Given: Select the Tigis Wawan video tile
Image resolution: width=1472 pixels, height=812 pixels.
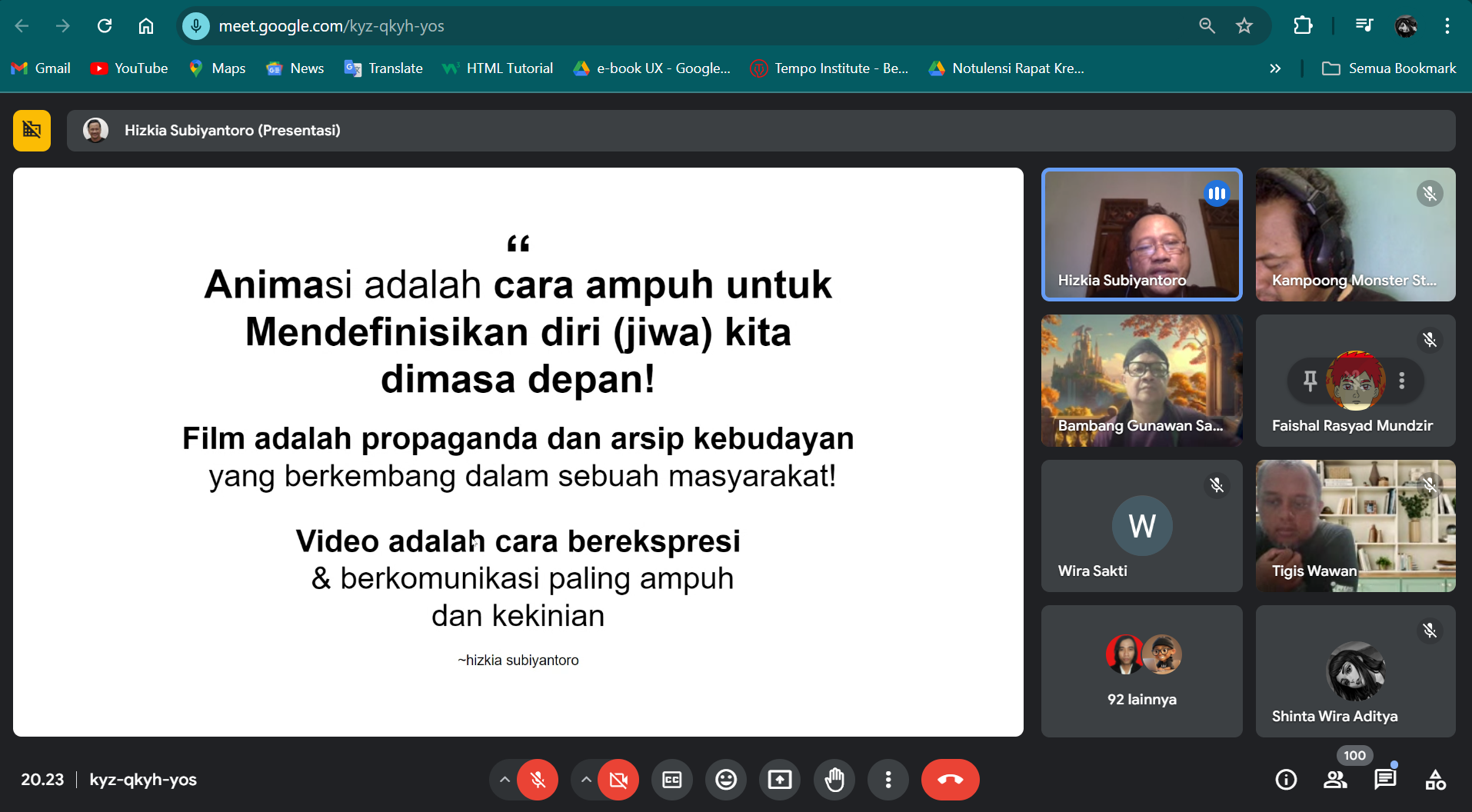Looking at the screenshot, I should 1355,525.
